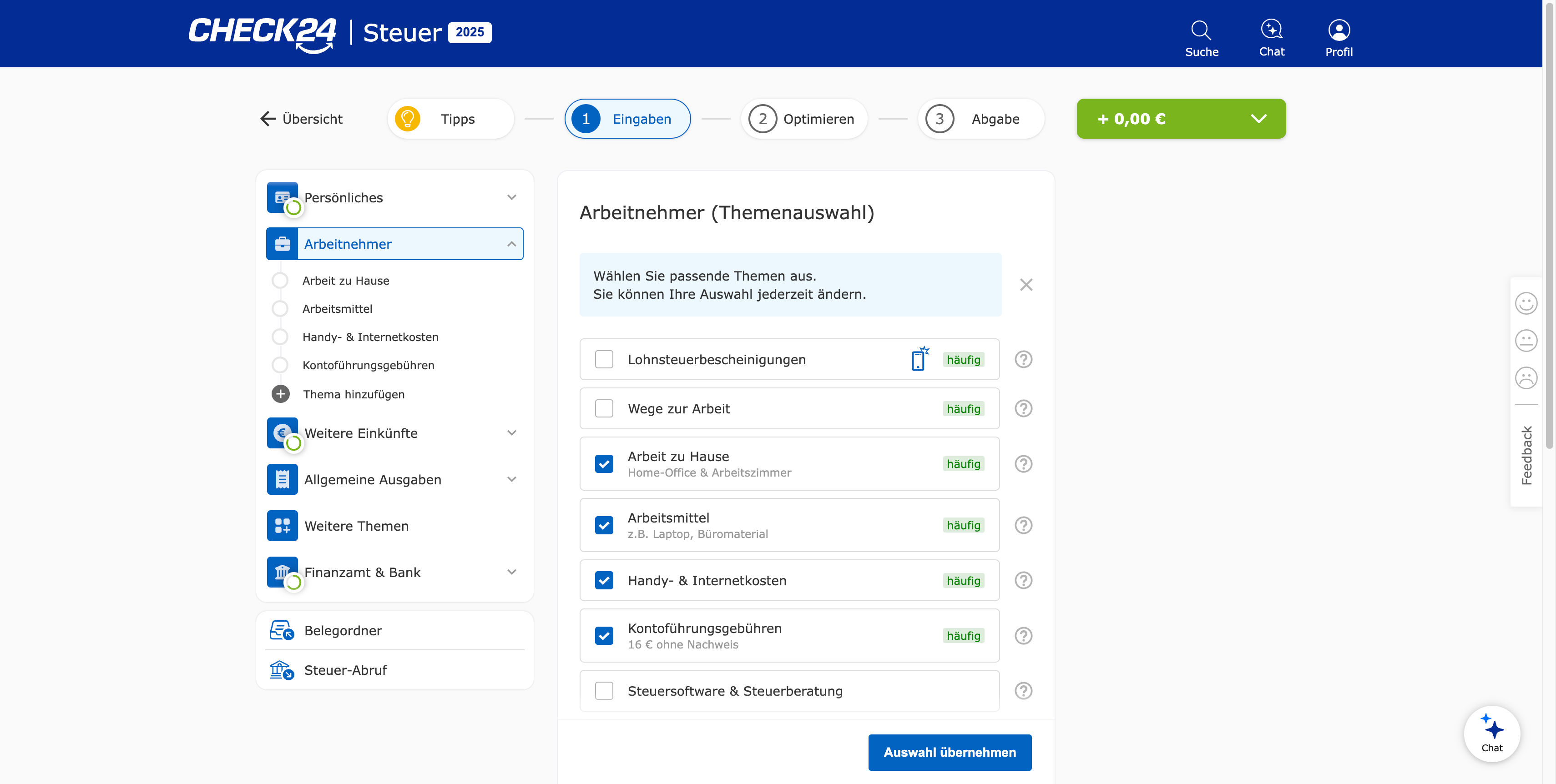Open the Profil user icon
This screenshot has width=1556, height=784.
point(1339,30)
